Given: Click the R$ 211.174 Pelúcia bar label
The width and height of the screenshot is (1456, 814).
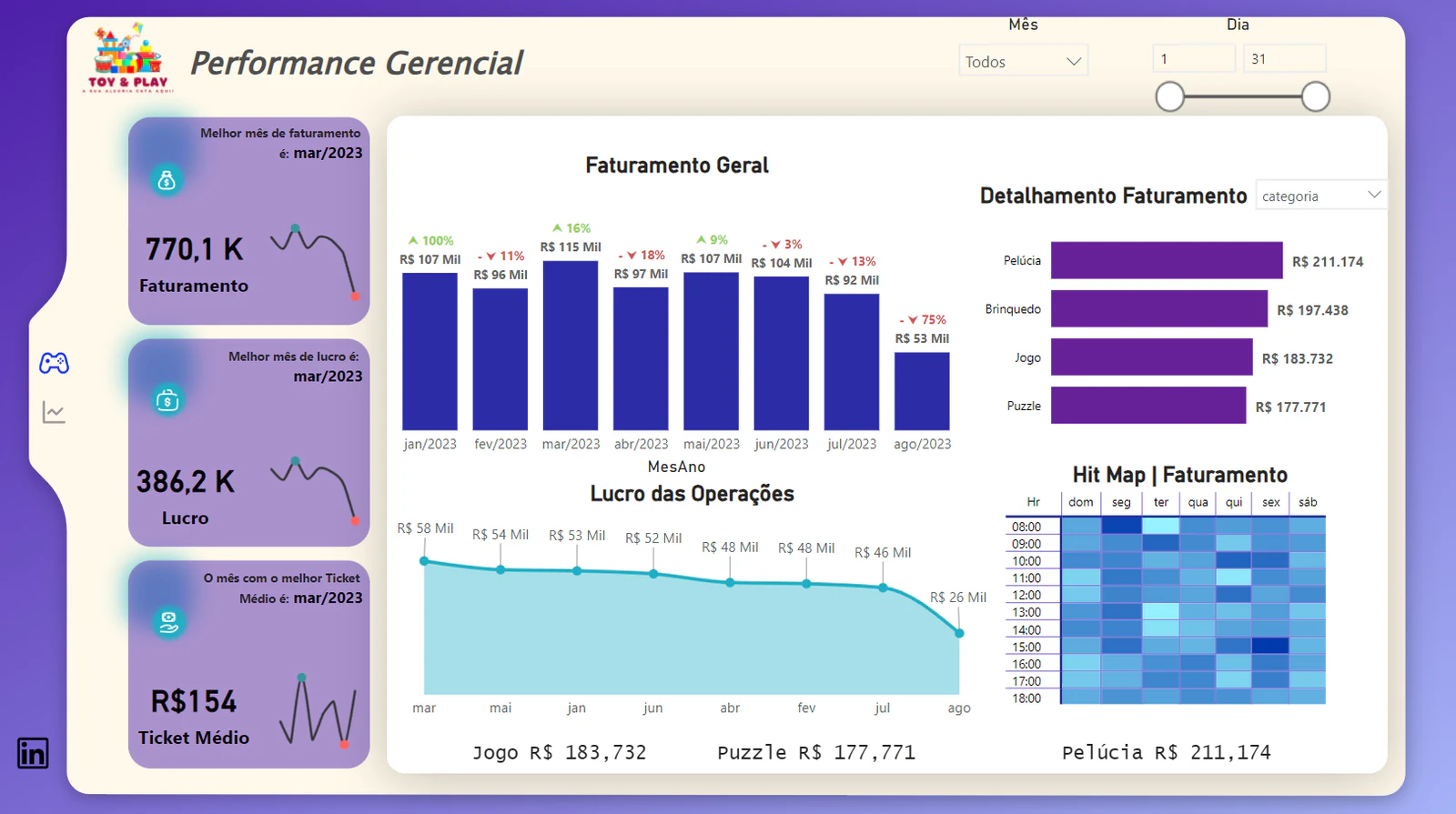Looking at the screenshot, I should tap(1328, 262).
